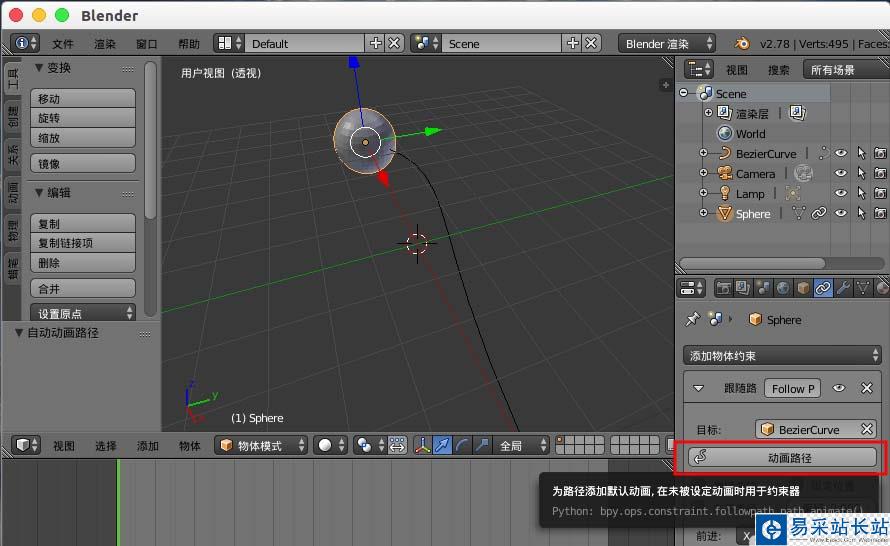Click the 旋转 button in the tool shelf
This screenshot has height=546, width=890.
point(84,118)
